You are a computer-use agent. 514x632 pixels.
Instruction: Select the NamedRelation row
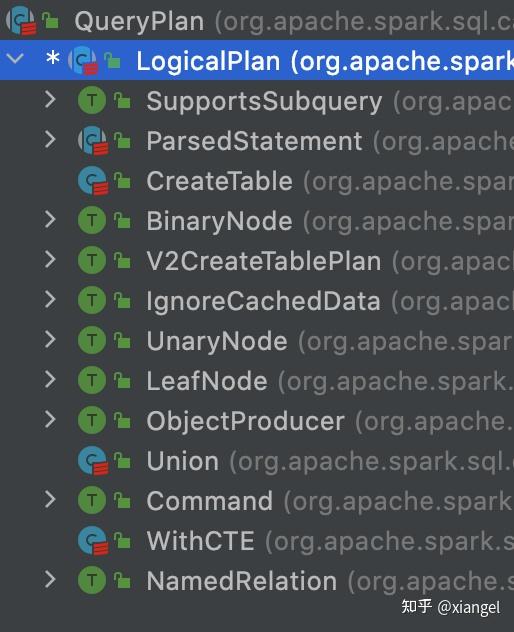(257, 580)
